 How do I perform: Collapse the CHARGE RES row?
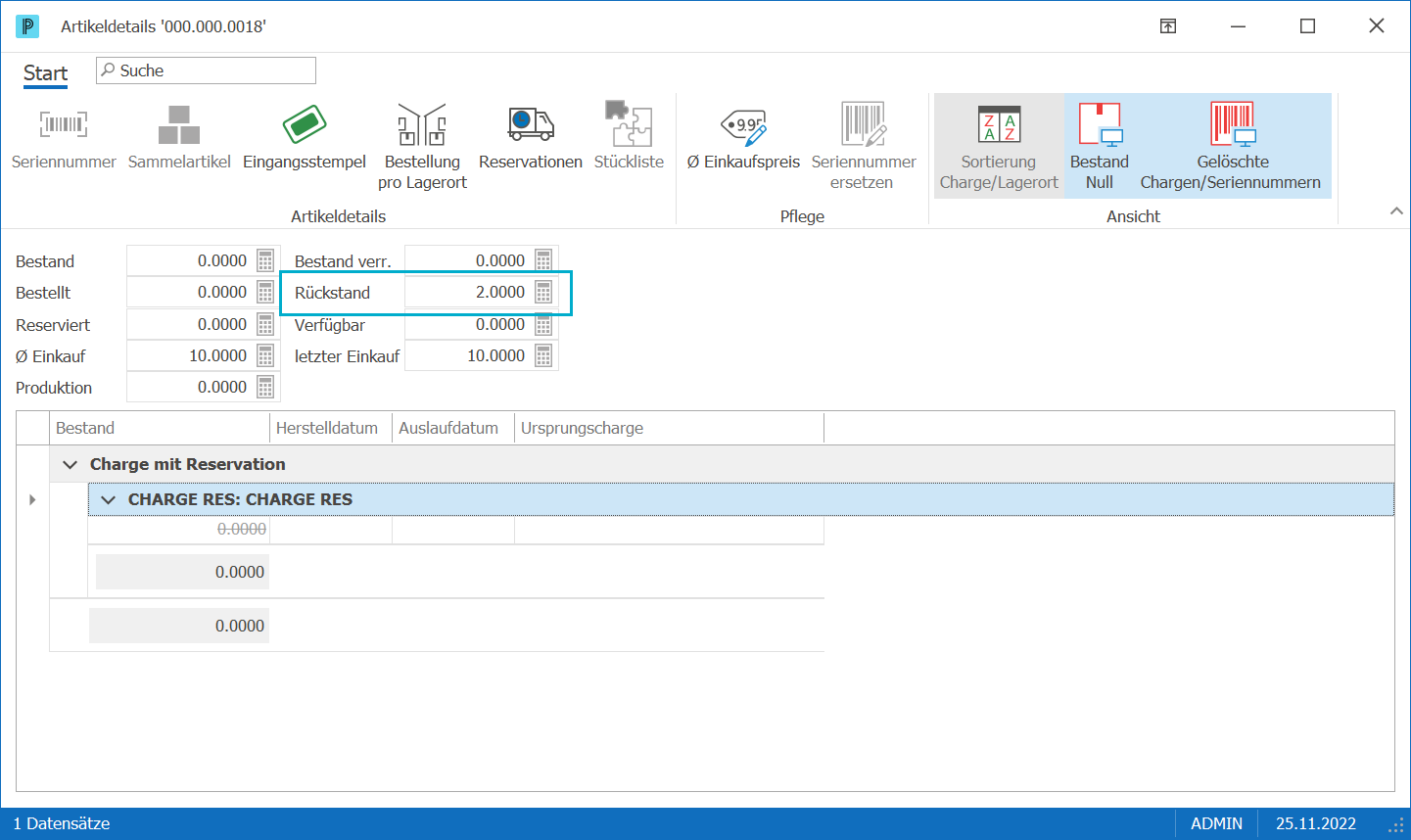108,499
